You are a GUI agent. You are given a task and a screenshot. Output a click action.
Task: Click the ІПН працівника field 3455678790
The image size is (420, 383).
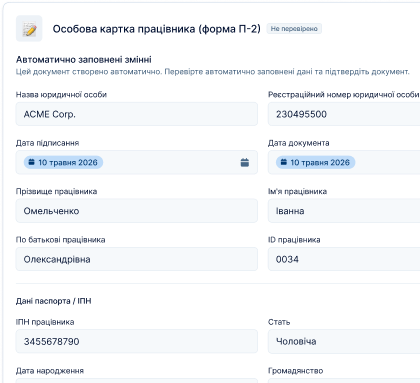[x=137, y=341]
